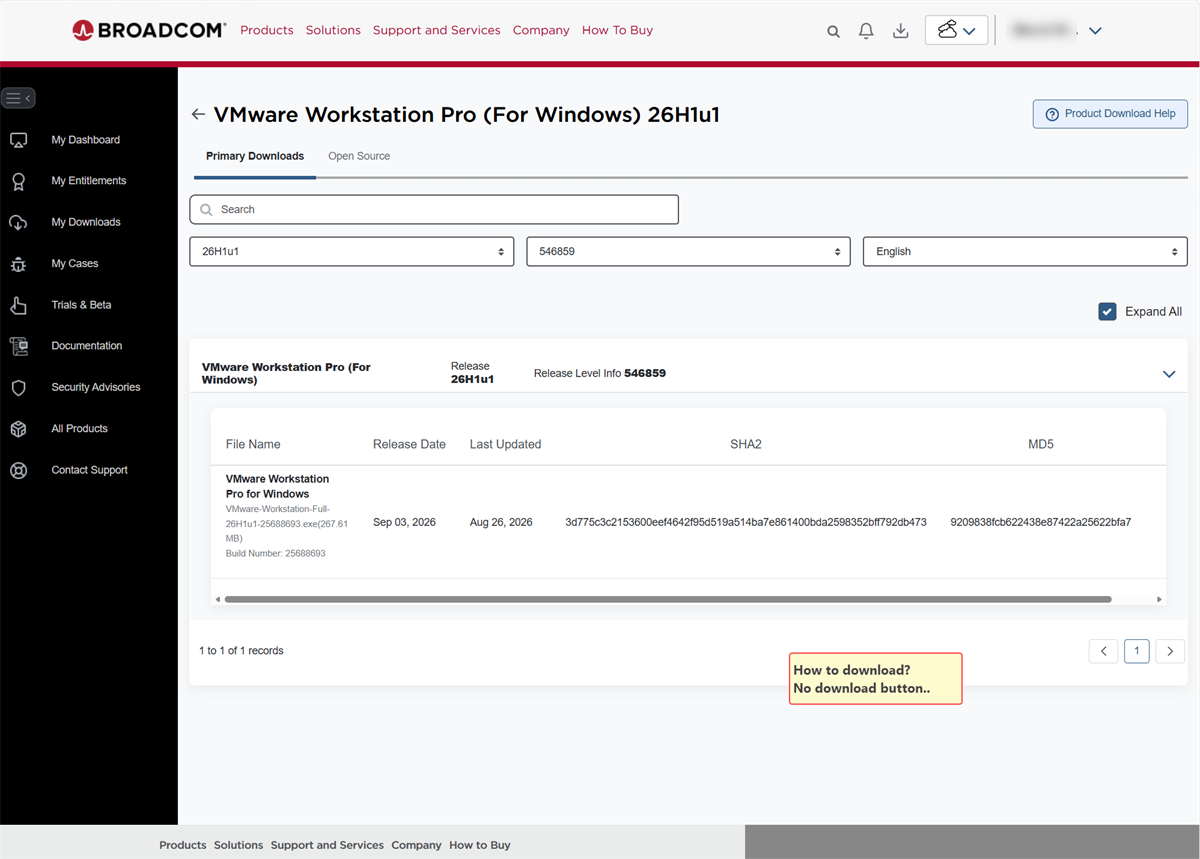Open the cloud portal switcher dropdown
The image size is (1200, 859).
pos(956,30)
